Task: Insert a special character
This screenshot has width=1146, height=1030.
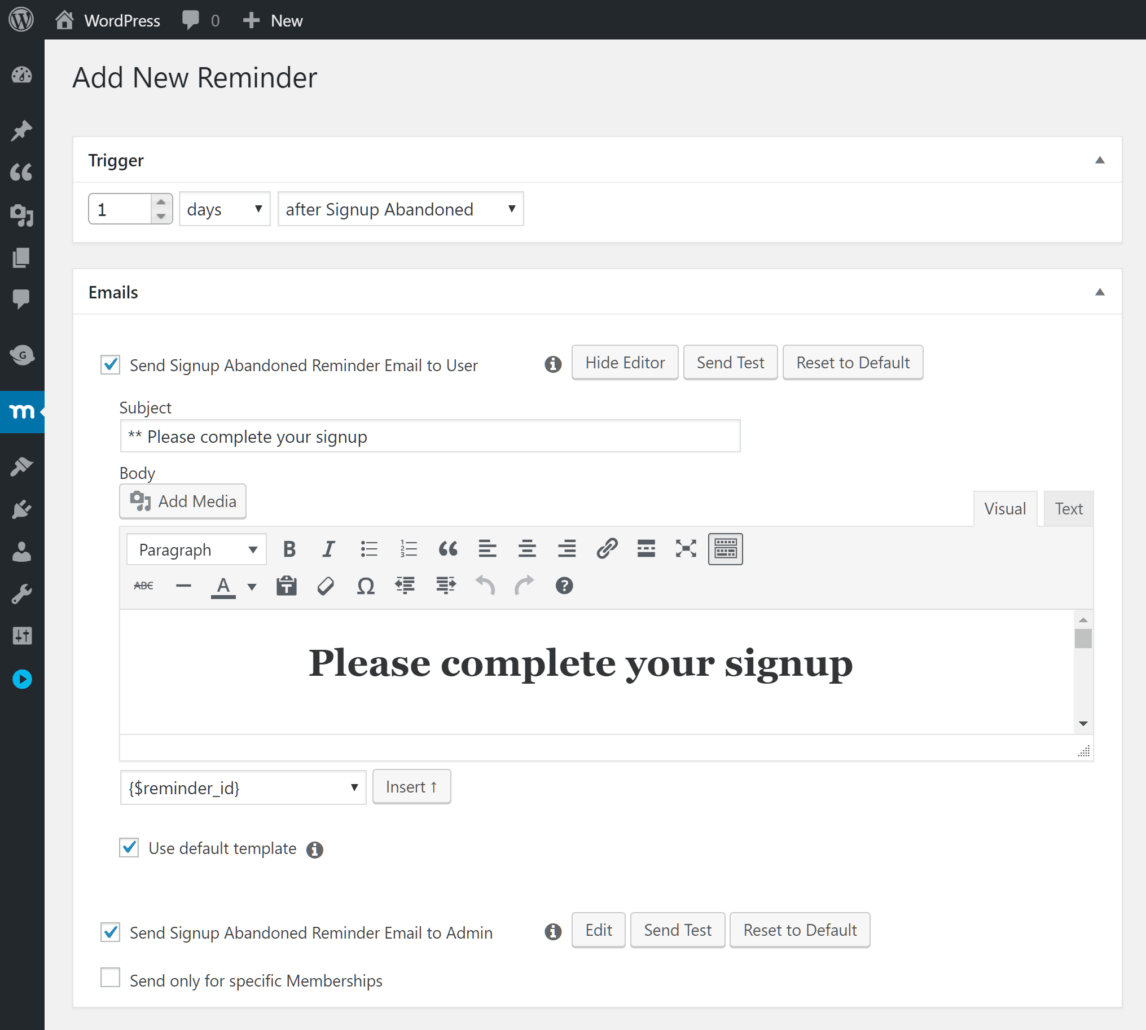Action: click(x=365, y=586)
